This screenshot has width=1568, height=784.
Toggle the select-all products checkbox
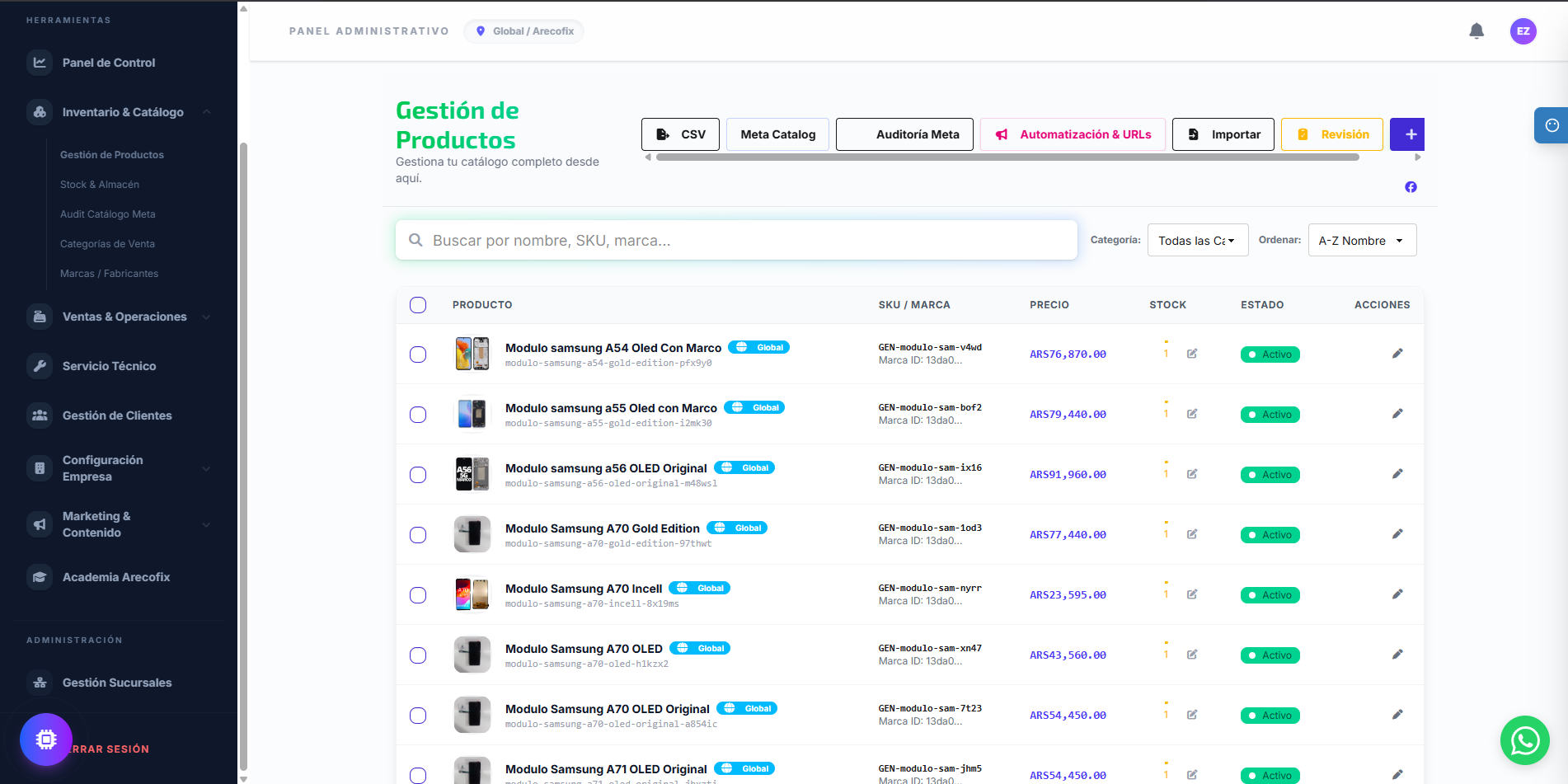tap(418, 305)
